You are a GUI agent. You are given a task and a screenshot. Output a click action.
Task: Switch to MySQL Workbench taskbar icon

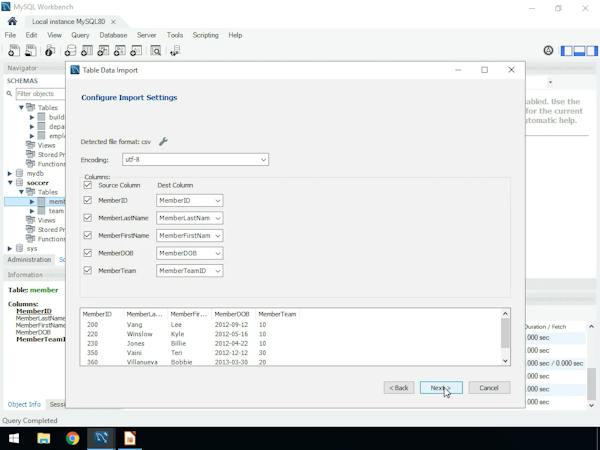[101, 438]
